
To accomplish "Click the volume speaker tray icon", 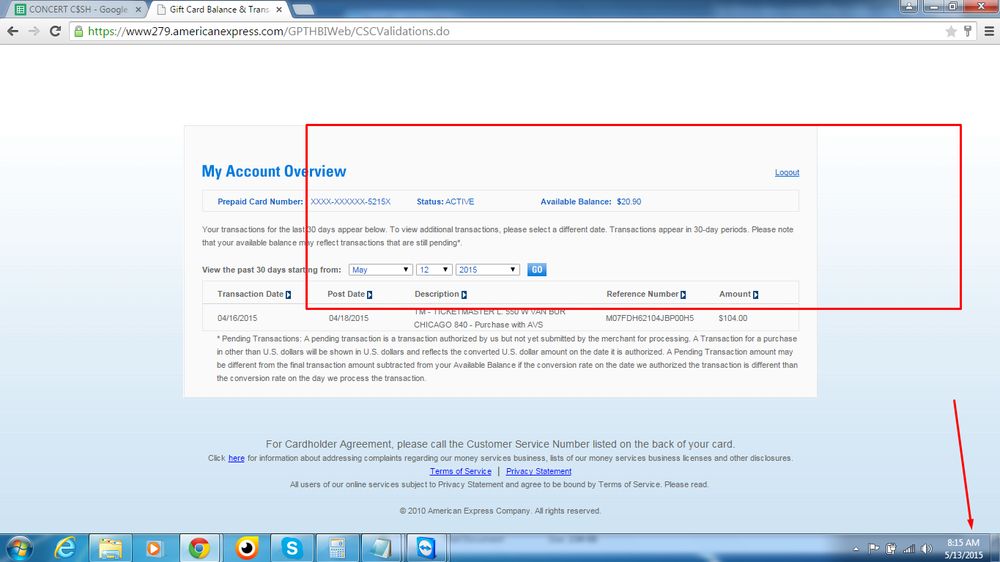I will pyautogui.click(x=927, y=549).
